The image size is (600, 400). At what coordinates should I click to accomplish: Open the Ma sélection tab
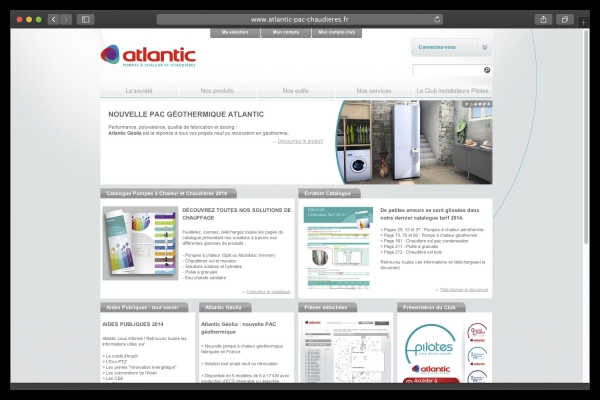(x=235, y=32)
